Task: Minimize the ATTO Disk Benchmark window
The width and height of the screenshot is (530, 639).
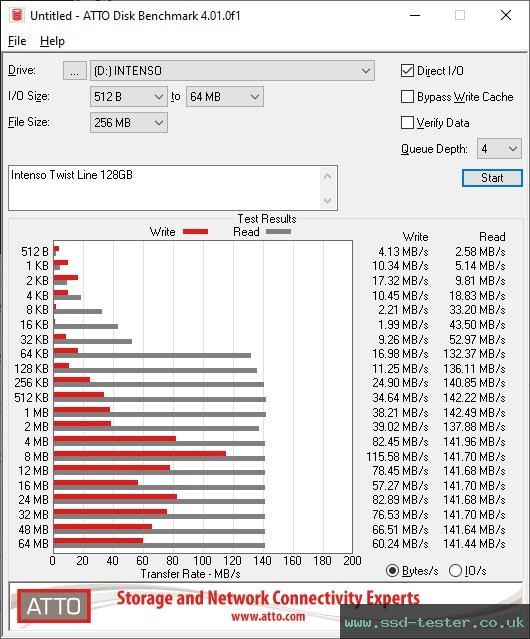Action: click(x=415, y=15)
